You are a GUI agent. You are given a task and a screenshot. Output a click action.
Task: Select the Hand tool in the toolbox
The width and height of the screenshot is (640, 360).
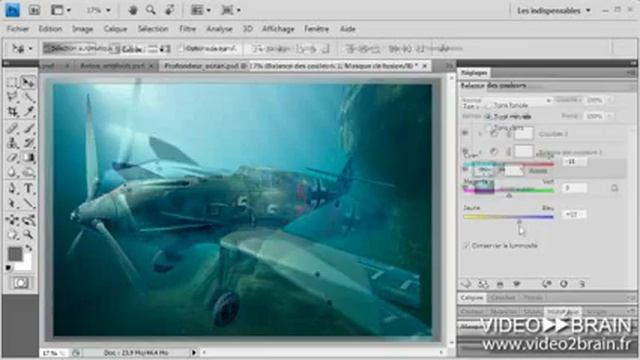point(12,235)
